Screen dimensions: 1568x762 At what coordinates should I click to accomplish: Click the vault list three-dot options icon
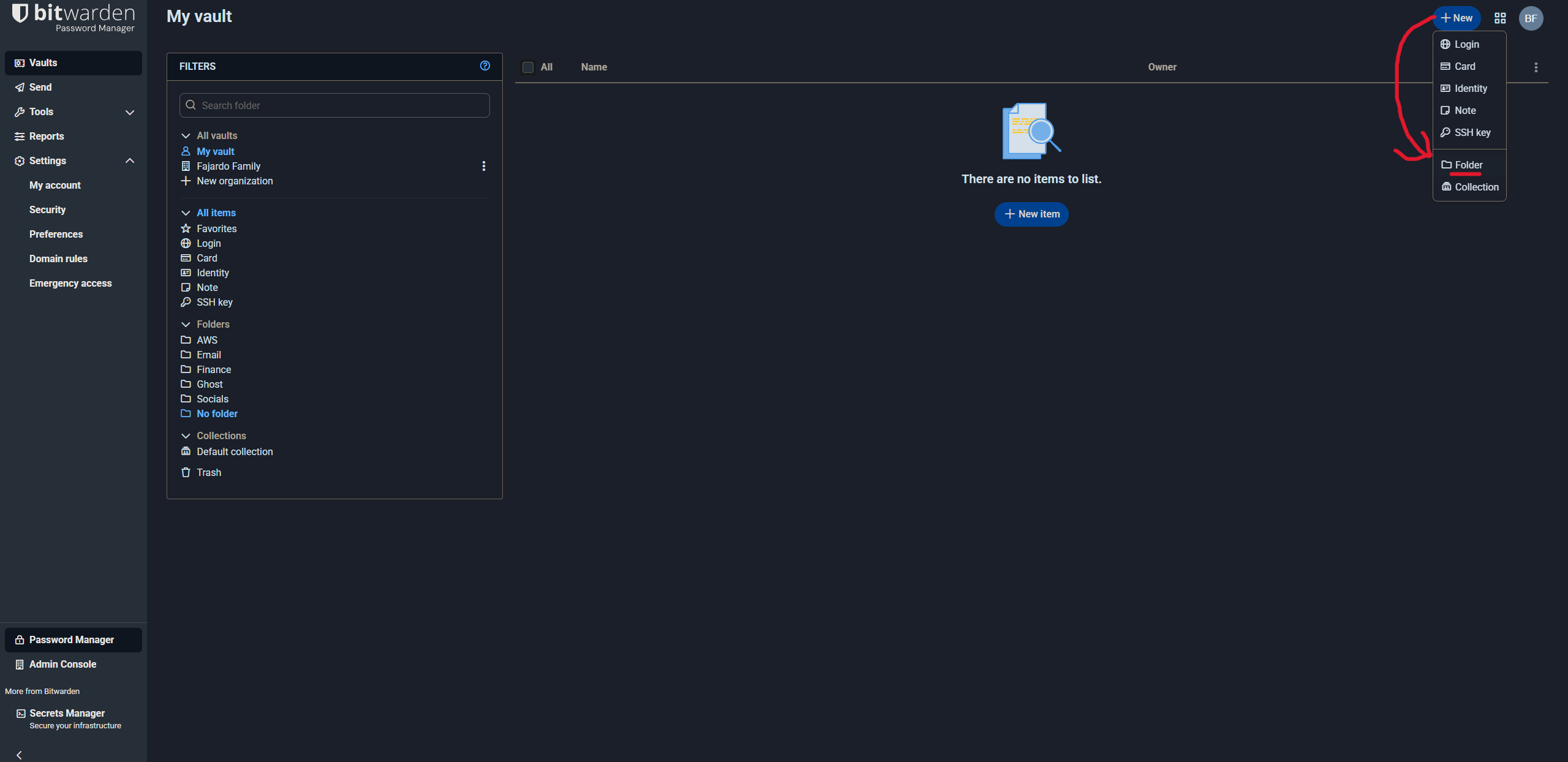[x=1536, y=67]
